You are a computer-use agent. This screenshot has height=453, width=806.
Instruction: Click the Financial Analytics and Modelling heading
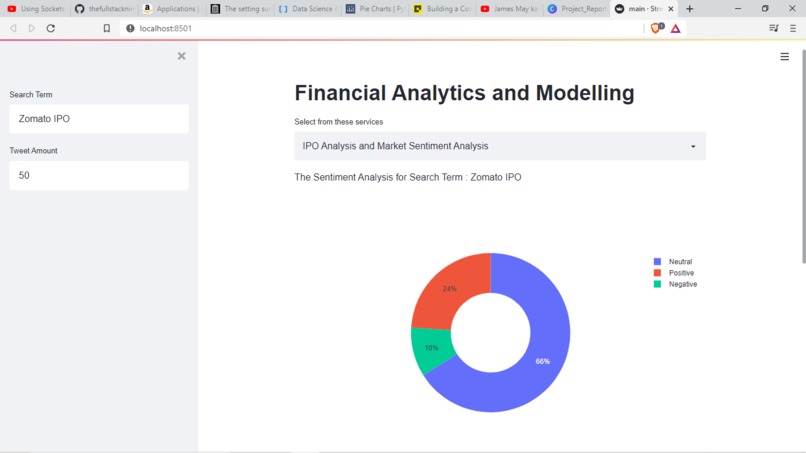tap(464, 93)
